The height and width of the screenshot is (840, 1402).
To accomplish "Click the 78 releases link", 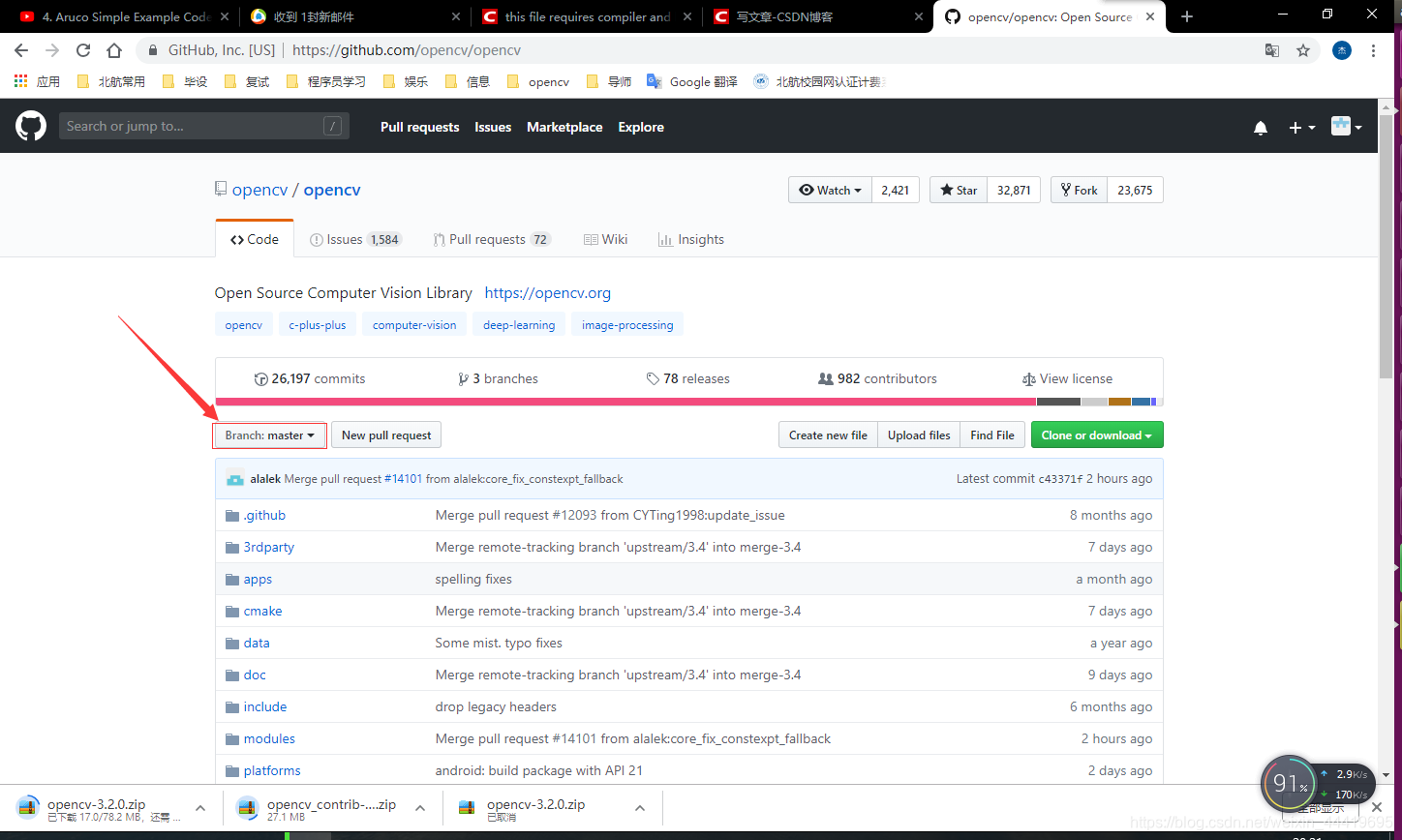I will coord(688,378).
